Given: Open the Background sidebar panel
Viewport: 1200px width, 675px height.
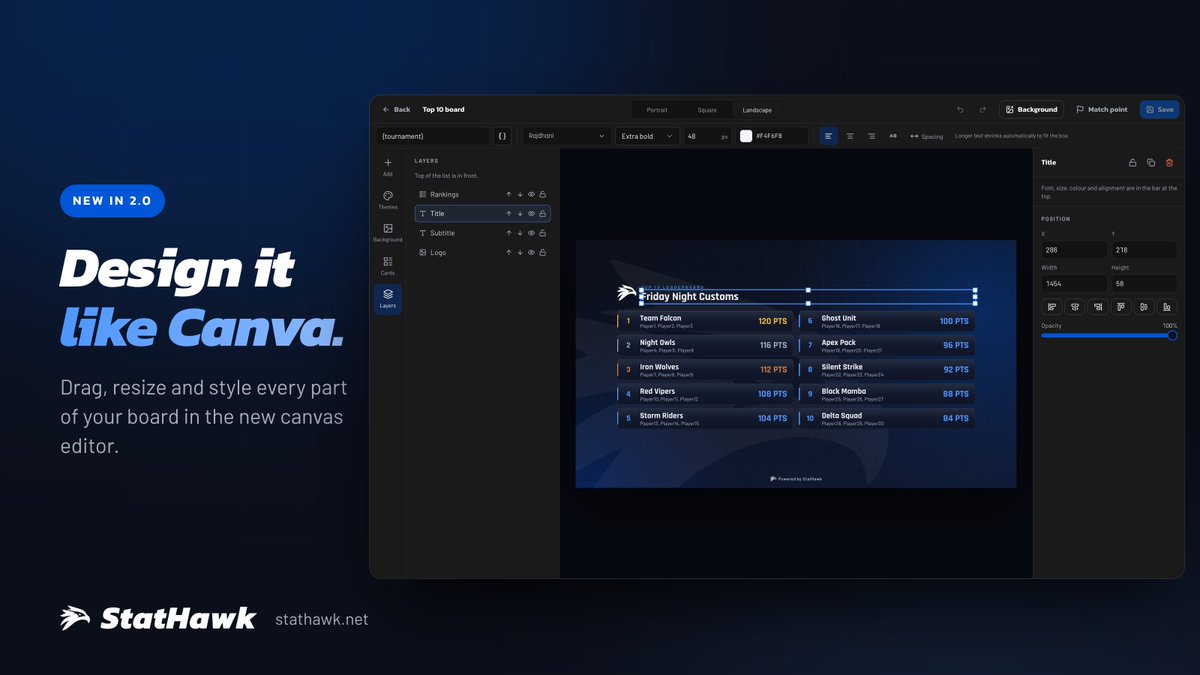Looking at the screenshot, I should click(x=388, y=232).
